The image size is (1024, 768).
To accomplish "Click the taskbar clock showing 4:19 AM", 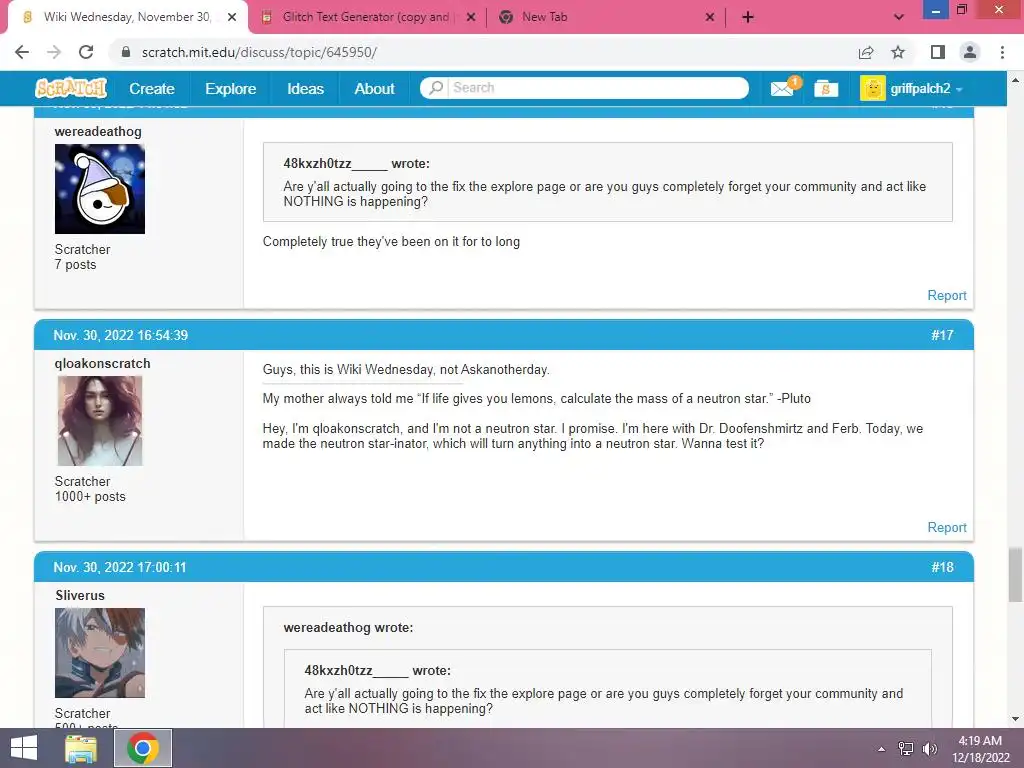I will [x=980, y=749].
